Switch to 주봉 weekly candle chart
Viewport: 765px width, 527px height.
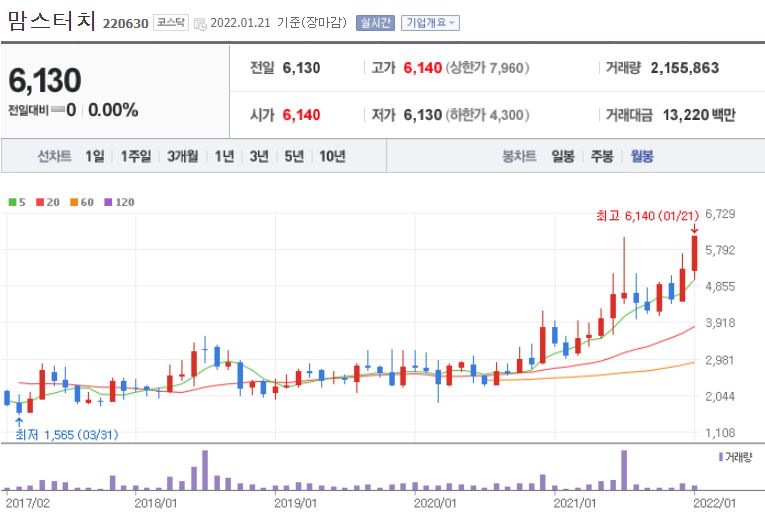(602, 156)
